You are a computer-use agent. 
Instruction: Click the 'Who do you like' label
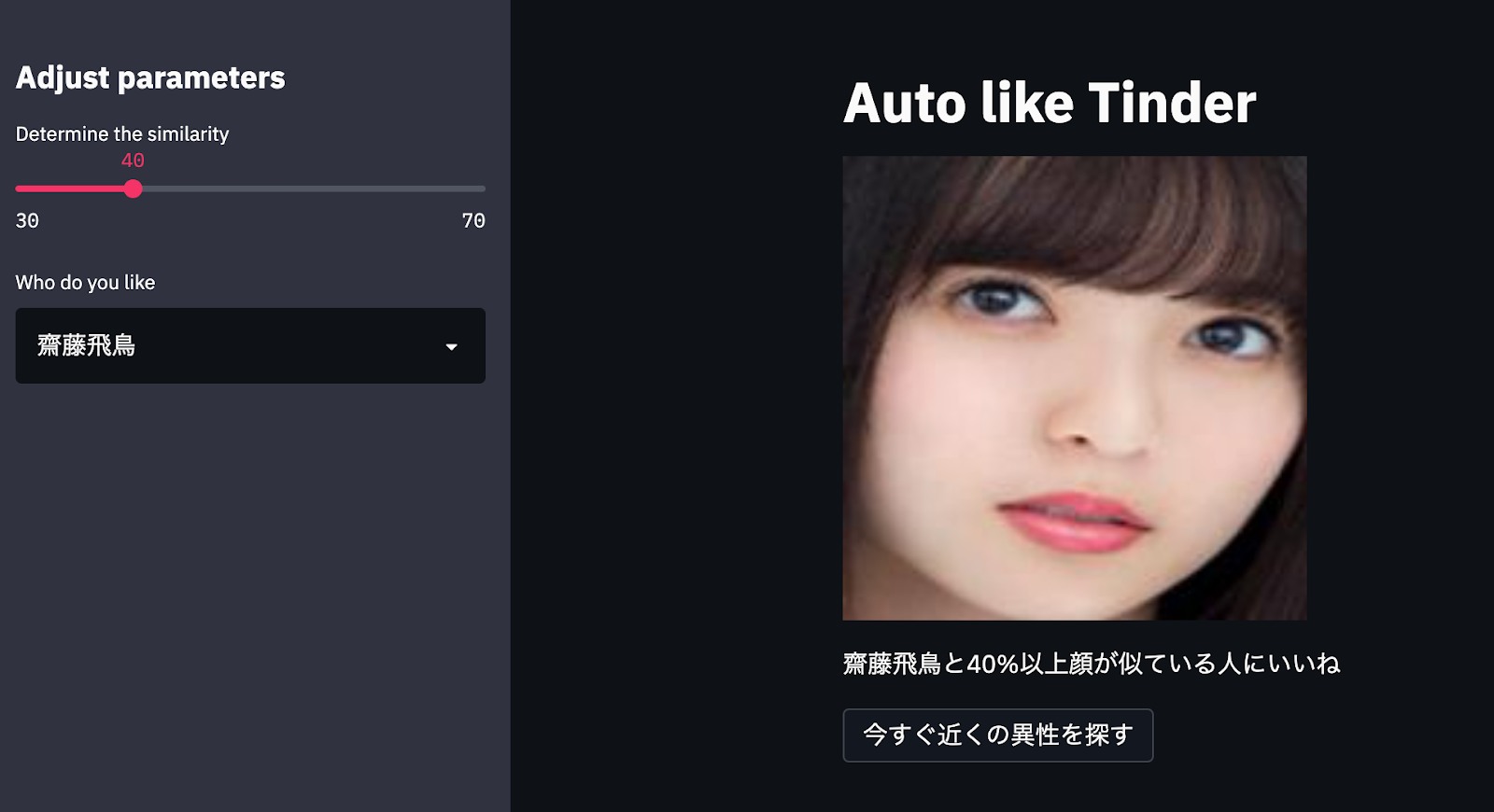click(85, 282)
